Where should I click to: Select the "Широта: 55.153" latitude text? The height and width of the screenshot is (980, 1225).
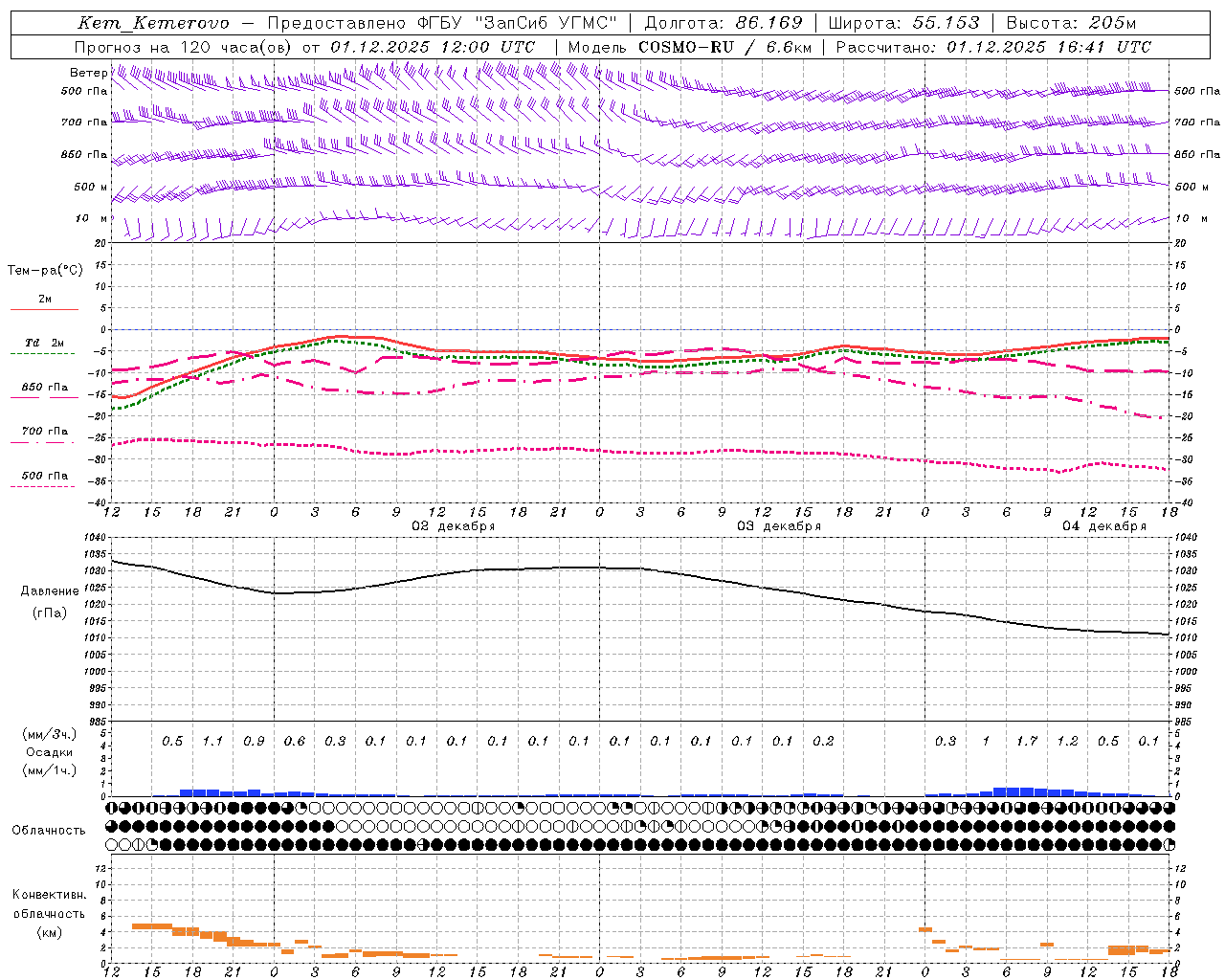tap(903, 23)
